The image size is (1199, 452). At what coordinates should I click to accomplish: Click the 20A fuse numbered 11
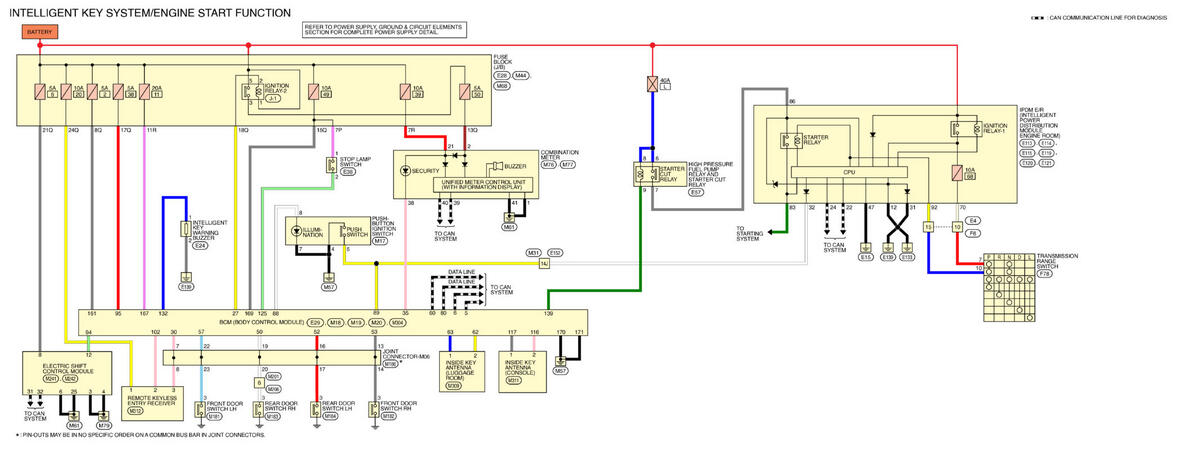coord(143,93)
